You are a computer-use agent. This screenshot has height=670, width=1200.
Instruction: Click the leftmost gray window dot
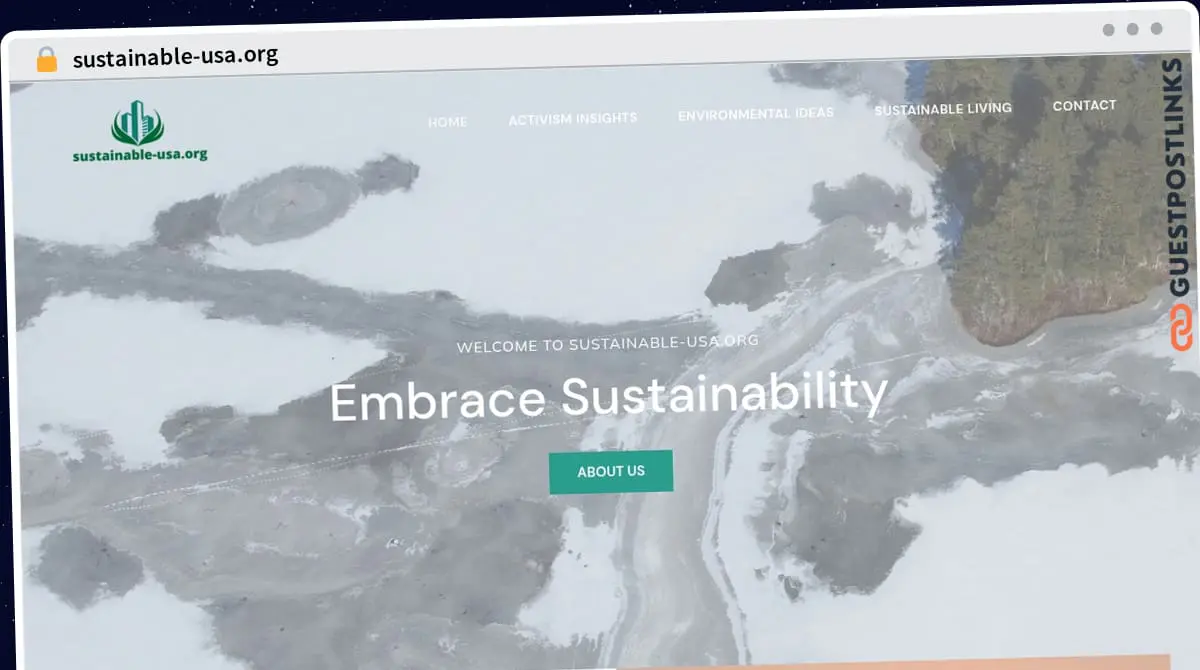1108,29
